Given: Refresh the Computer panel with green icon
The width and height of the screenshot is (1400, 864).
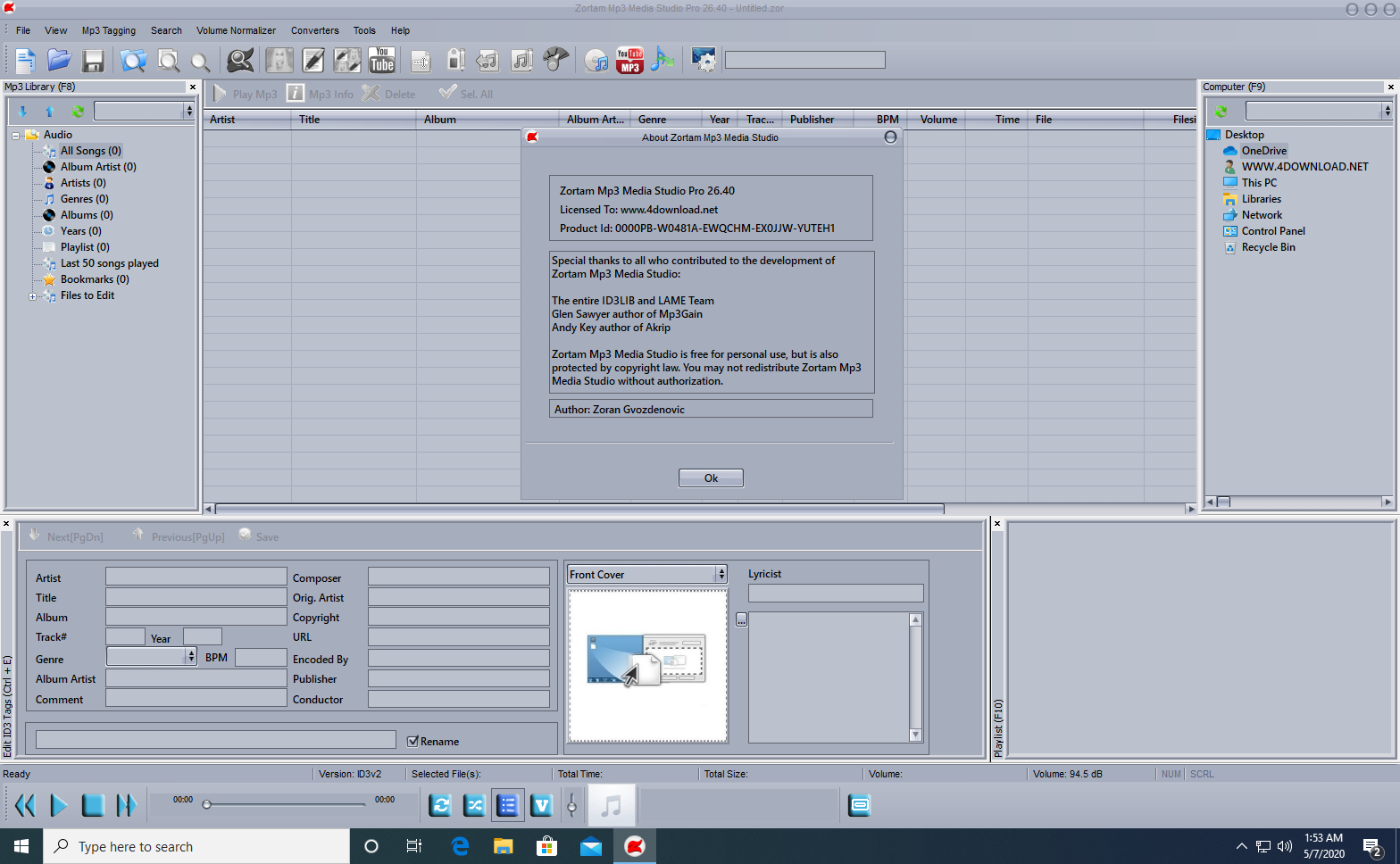Looking at the screenshot, I should [x=1221, y=112].
